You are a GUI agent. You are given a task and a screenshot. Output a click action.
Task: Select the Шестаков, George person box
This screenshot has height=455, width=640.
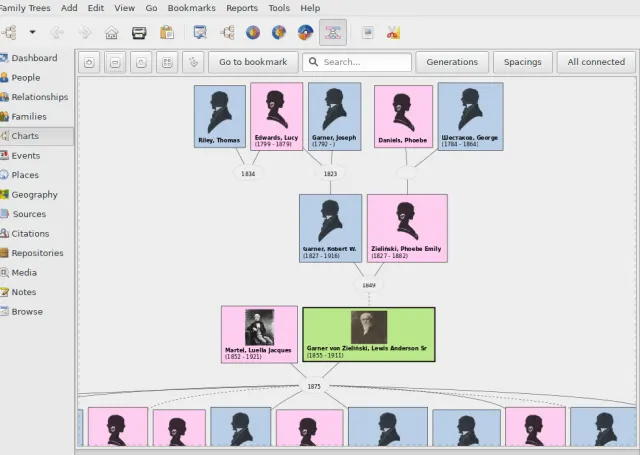tap(470, 117)
